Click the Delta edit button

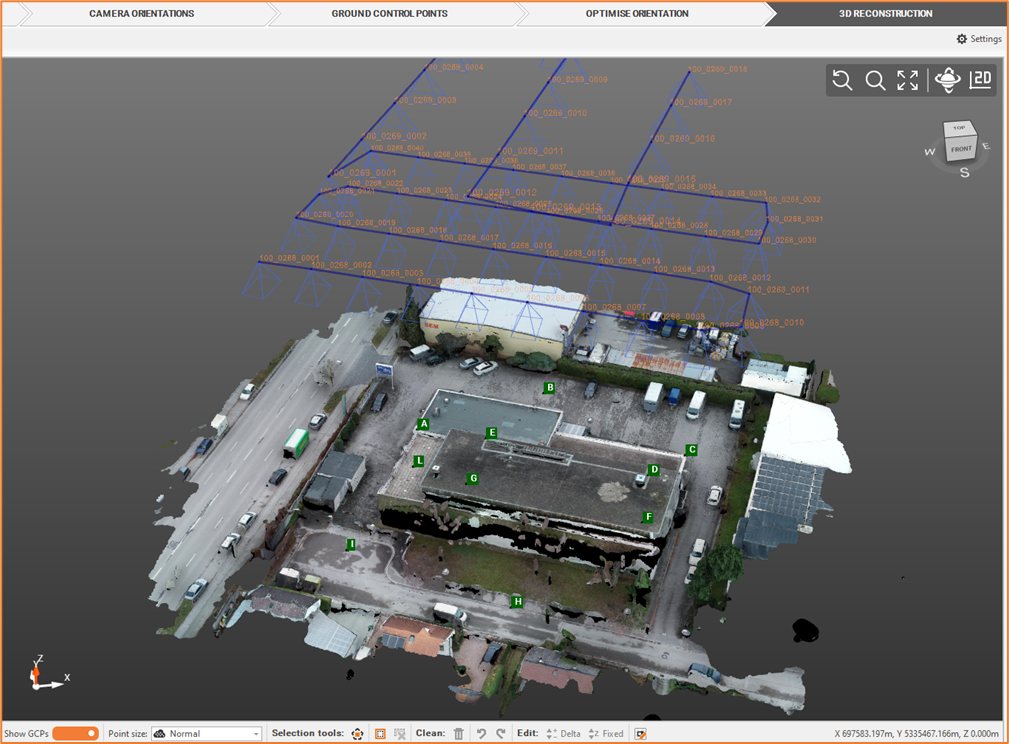point(563,734)
